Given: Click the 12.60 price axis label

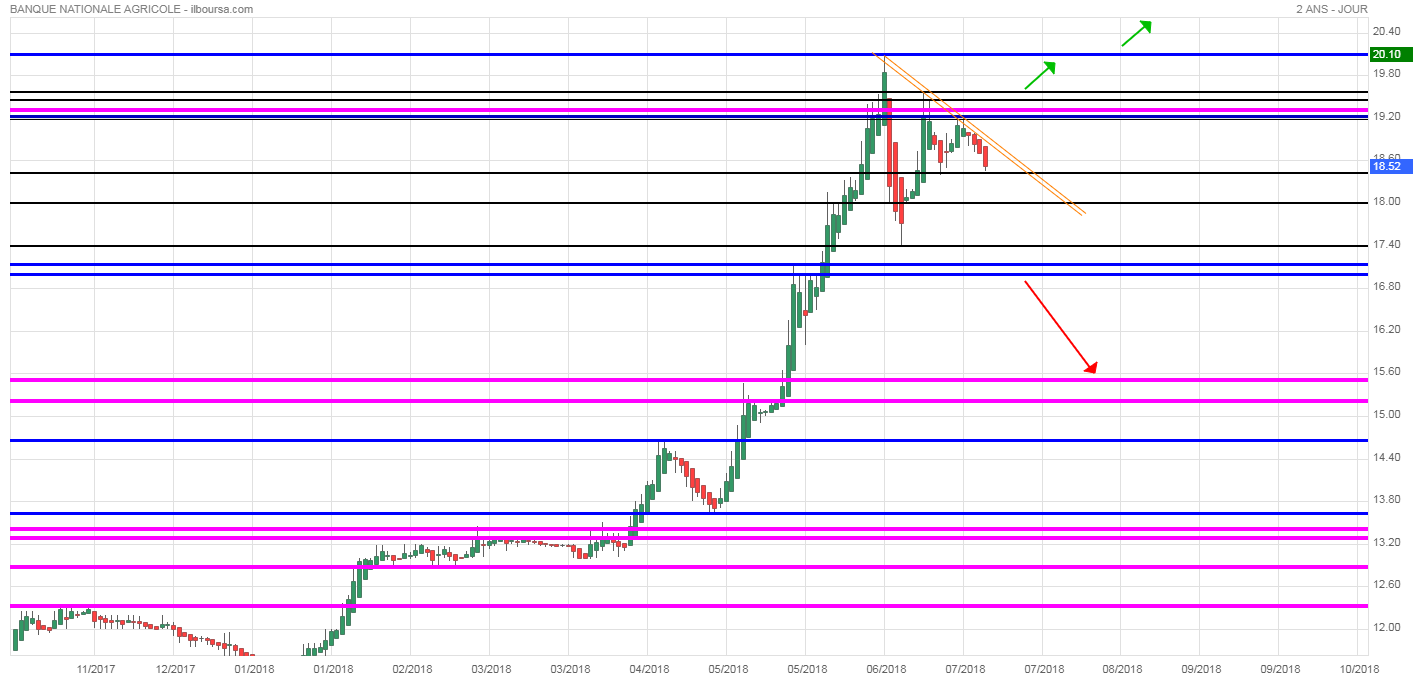Looking at the screenshot, I should 1385,585.
